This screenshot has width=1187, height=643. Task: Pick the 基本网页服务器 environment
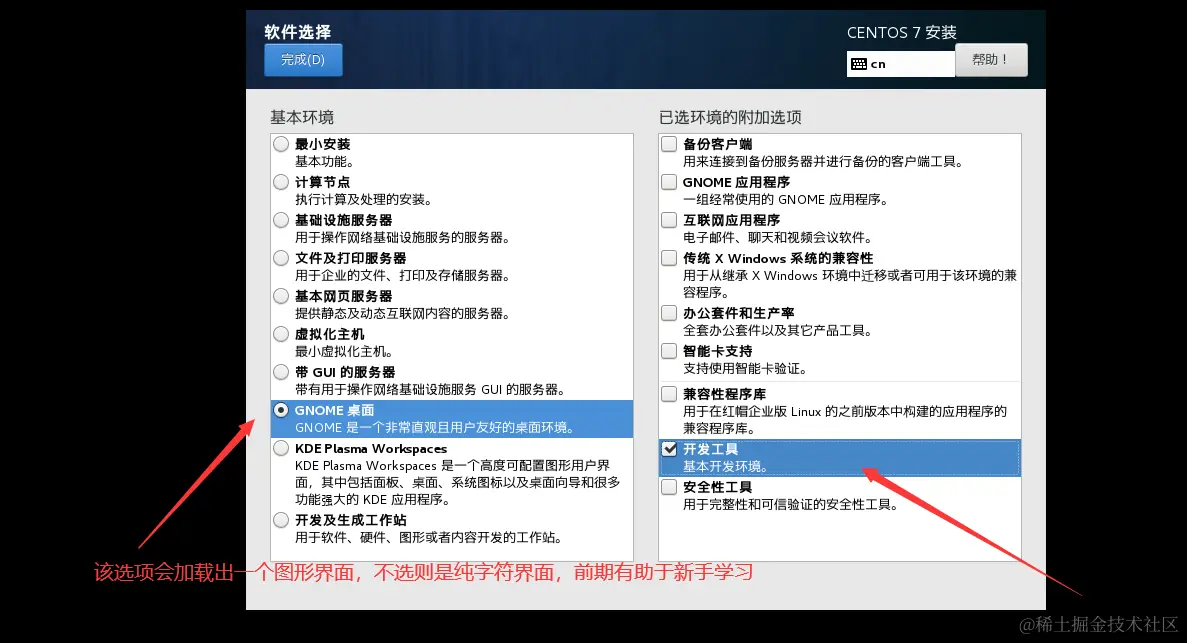pyautogui.click(x=281, y=295)
